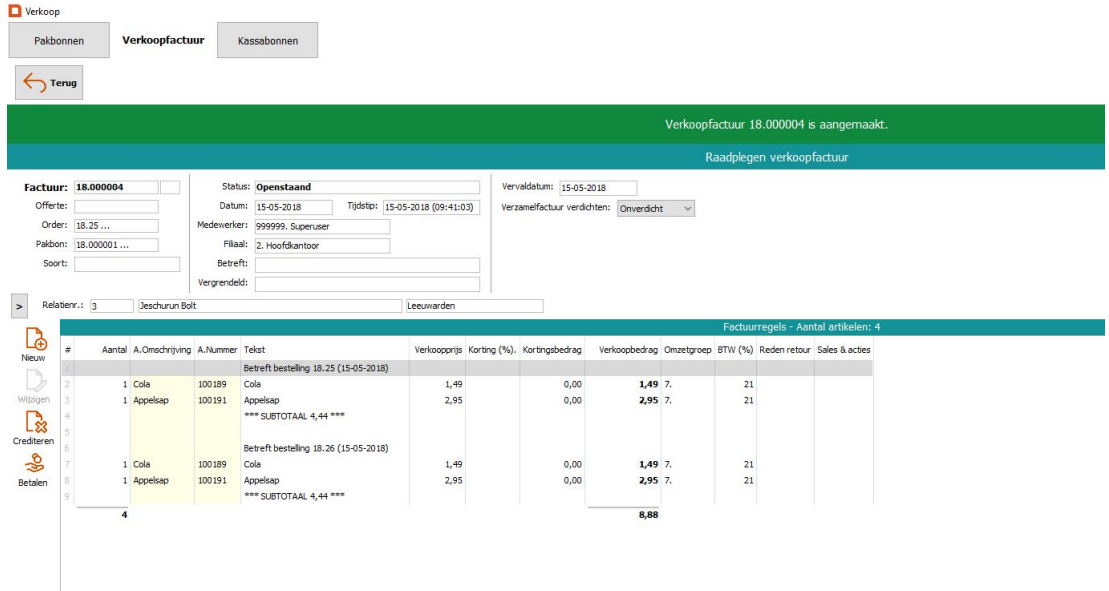Click the Terug back arrow button
This screenshot has width=1109, height=591.
tap(49, 83)
